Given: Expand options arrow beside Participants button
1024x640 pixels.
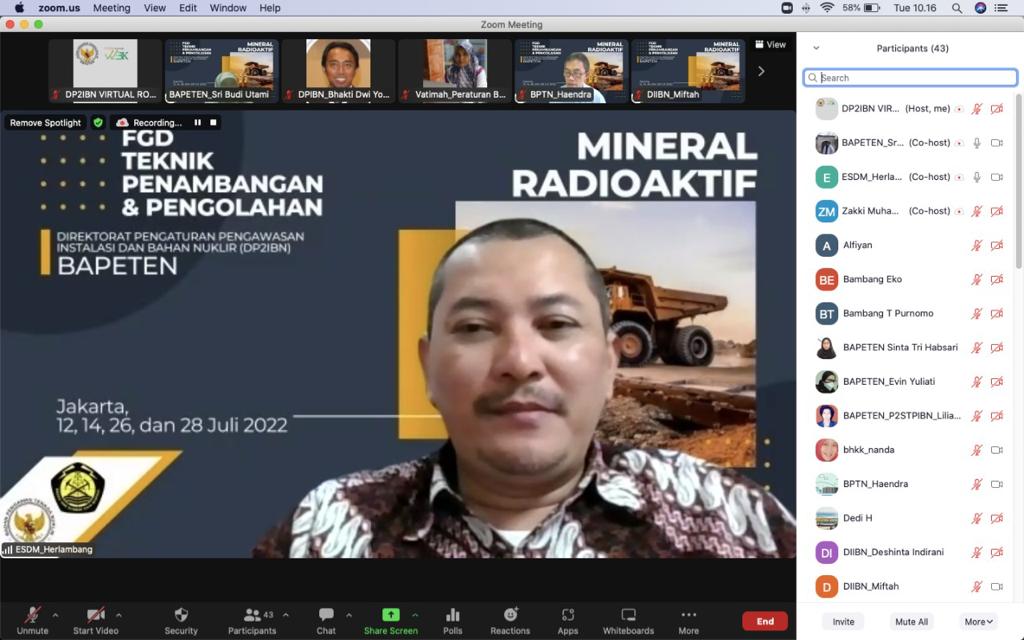Looking at the screenshot, I should pyautogui.click(x=285, y=615).
